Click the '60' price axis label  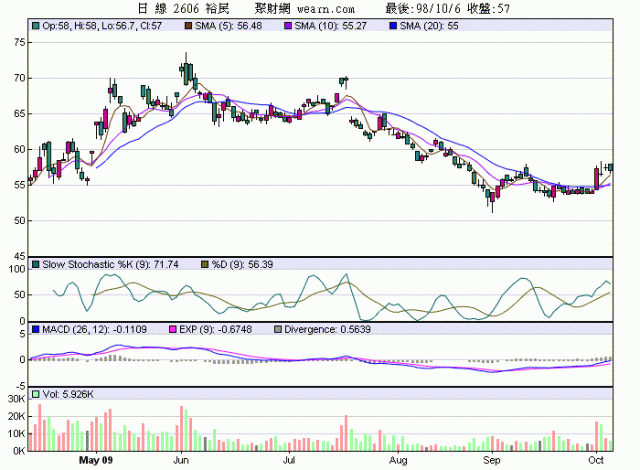[x=19, y=149]
